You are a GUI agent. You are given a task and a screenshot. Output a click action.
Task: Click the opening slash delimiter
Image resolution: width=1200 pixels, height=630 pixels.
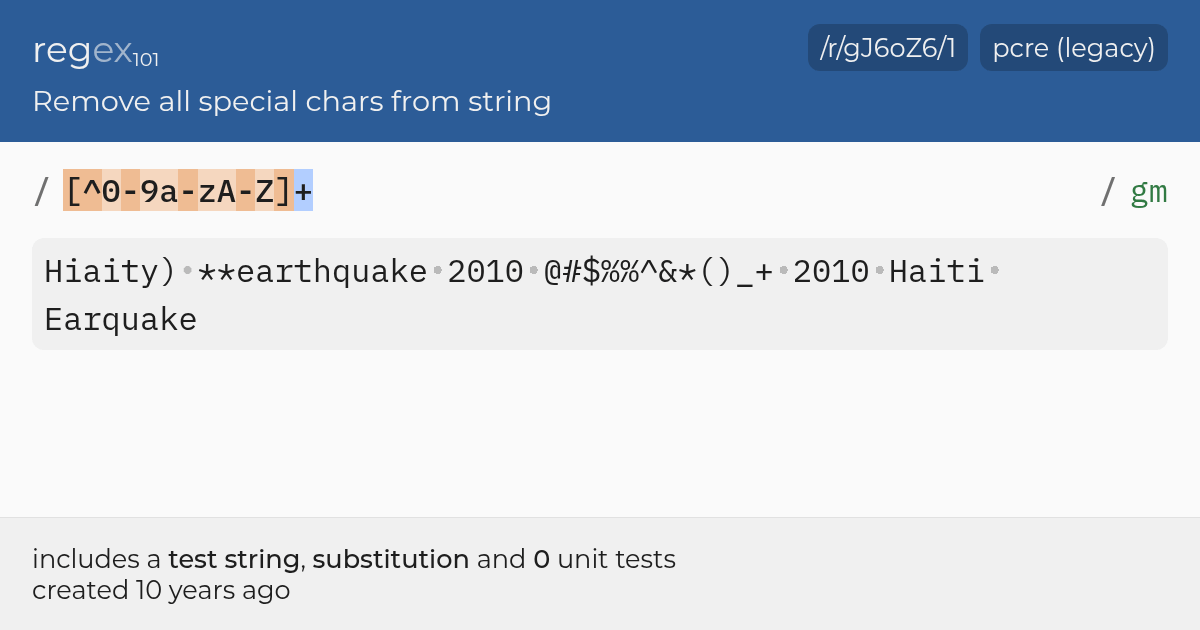click(41, 191)
